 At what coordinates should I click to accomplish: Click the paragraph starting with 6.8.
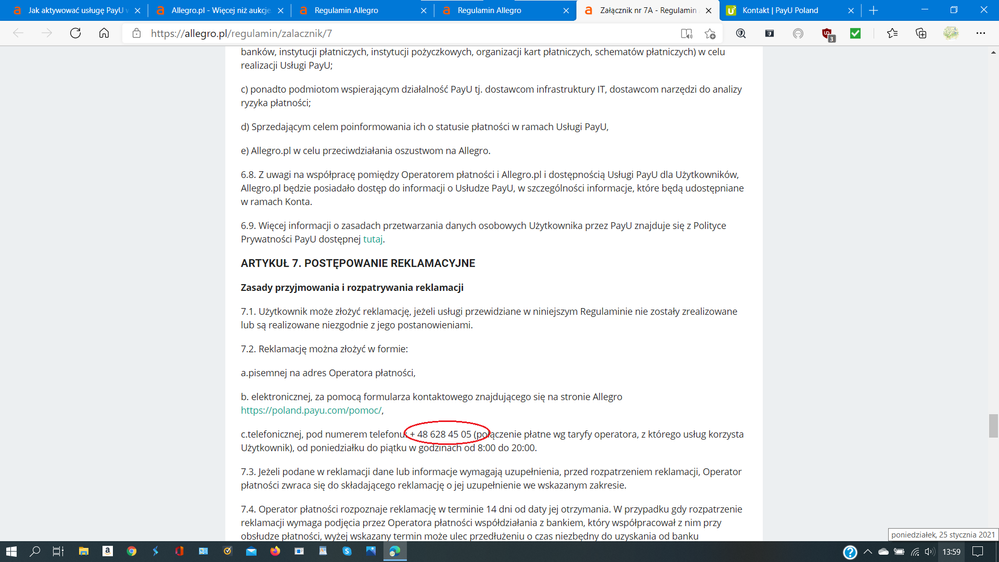pyautogui.click(x=492, y=188)
